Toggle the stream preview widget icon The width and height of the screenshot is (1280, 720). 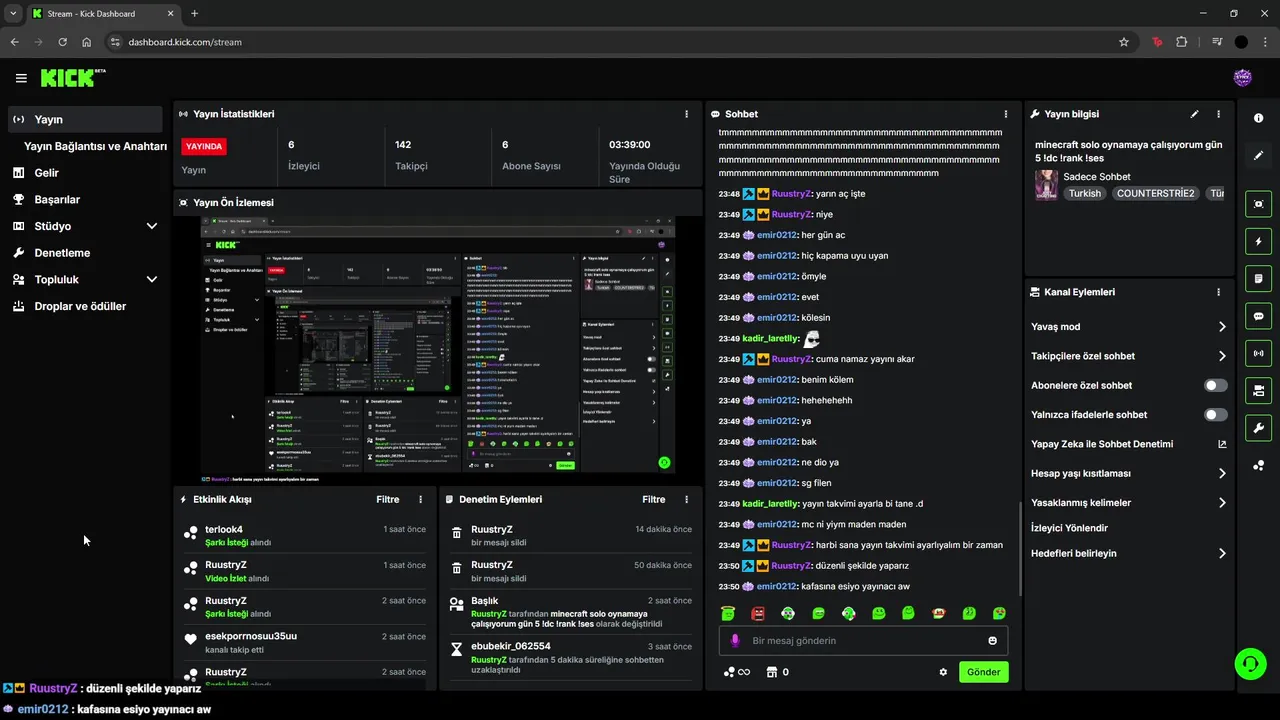[x=1258, y=204]
